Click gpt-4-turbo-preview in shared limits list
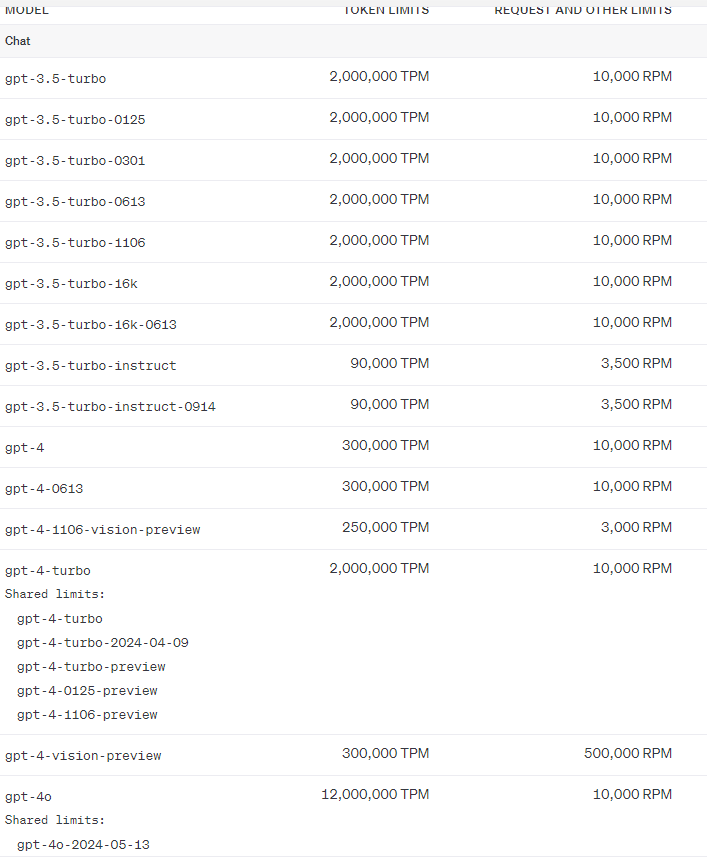The height and width of the screenshot is (857, 707). [91, 667]
